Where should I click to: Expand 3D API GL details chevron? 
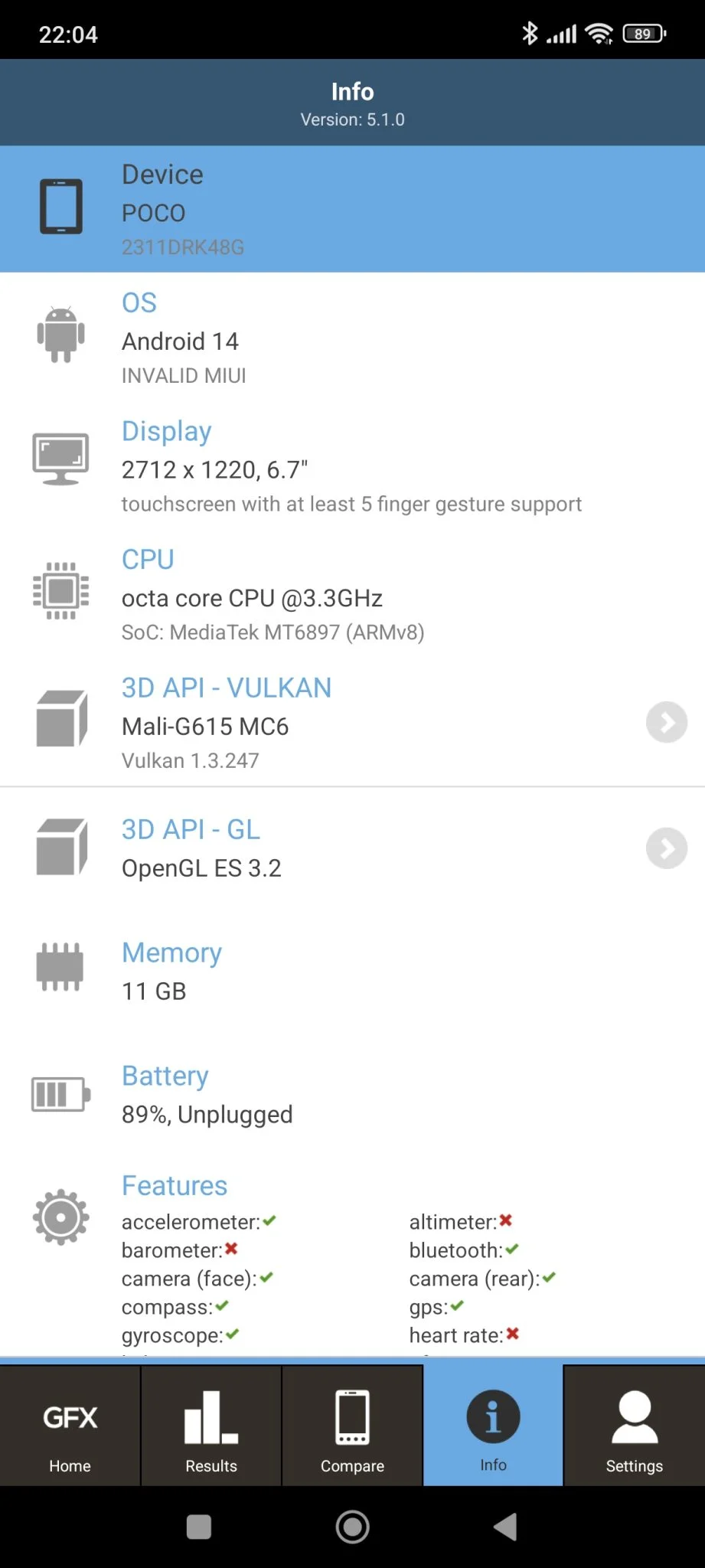pyautogui.click(x=666, y=848)
